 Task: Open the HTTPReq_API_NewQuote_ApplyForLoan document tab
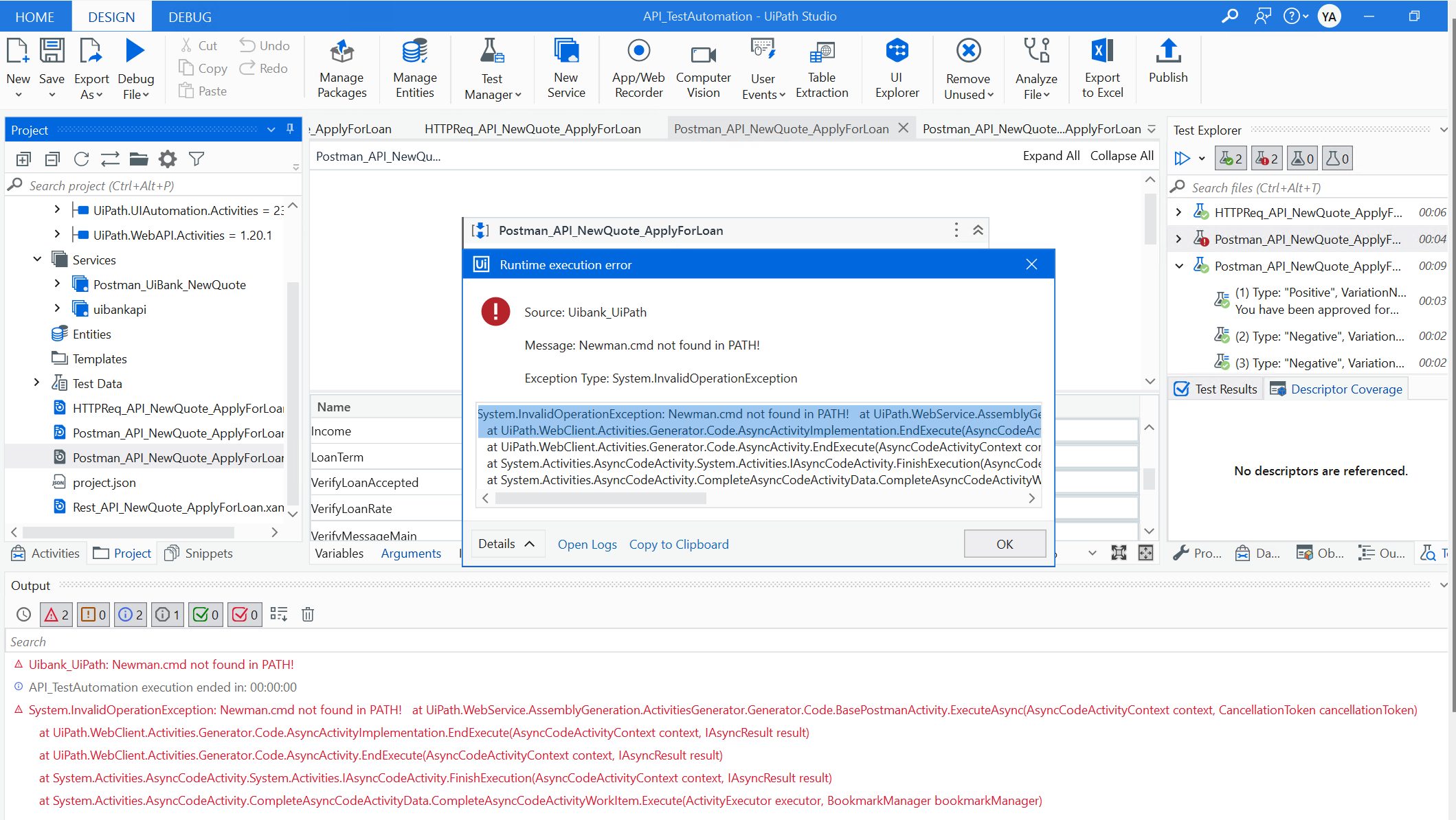(x=533, y=128)
